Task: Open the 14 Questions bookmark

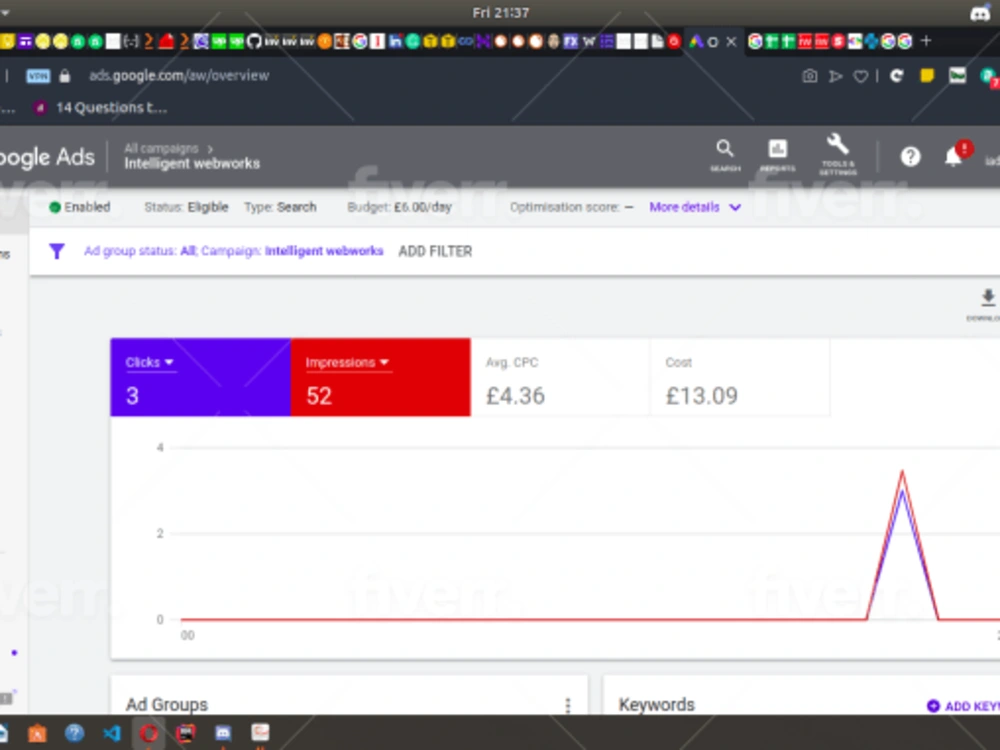Action: click(x=102, y=108)
